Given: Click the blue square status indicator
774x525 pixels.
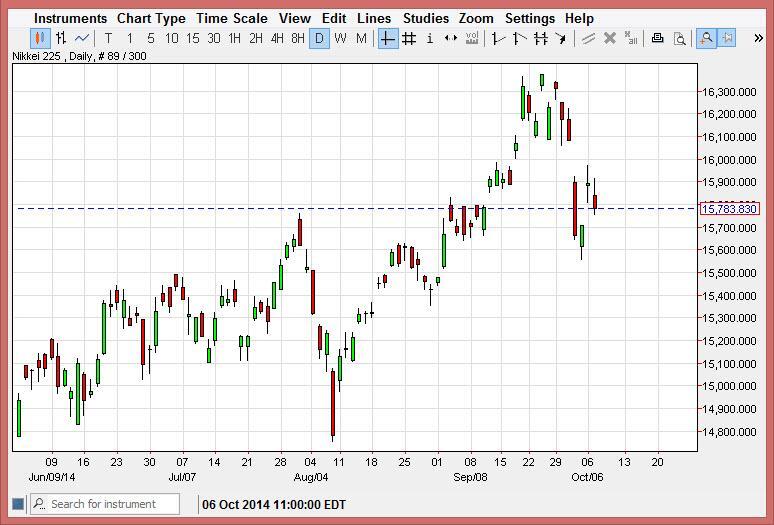Looking at the screenshot, I should click(x=17, y=504).
